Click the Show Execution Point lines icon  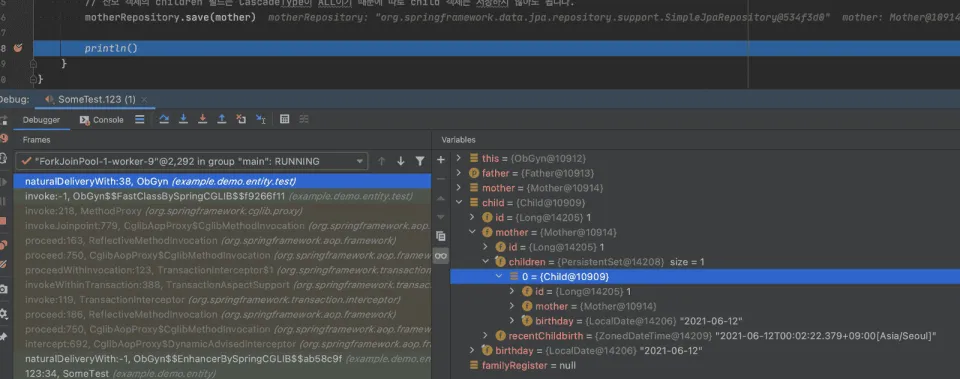(x=140, y=119)
